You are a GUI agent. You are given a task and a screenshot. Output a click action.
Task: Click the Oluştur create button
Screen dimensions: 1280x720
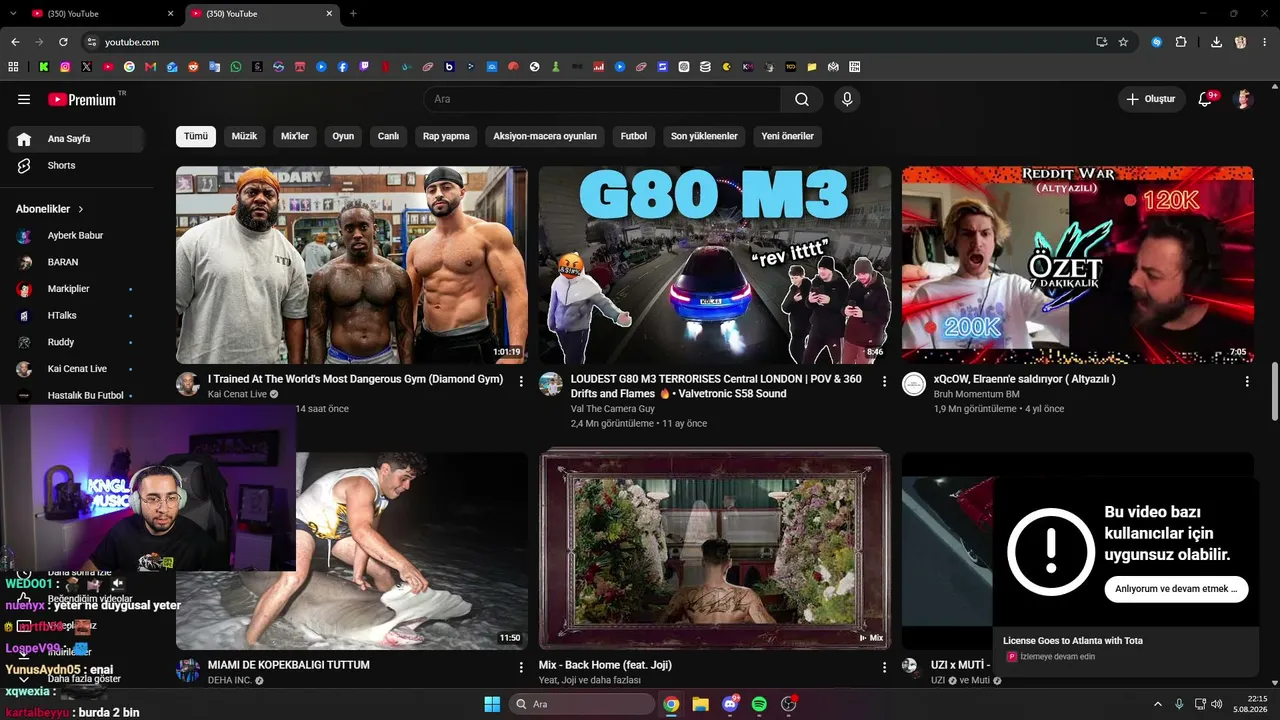click(x=1151, y=99)
